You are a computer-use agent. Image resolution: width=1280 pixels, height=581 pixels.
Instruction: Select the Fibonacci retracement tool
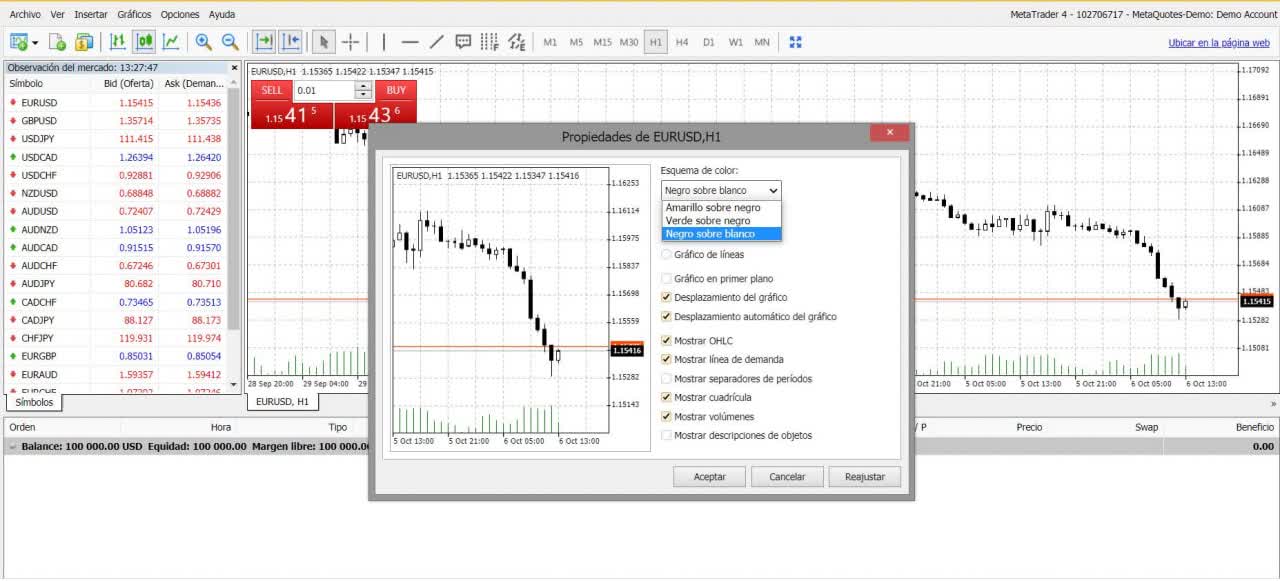pyautogui.click(x=489, y=42)
